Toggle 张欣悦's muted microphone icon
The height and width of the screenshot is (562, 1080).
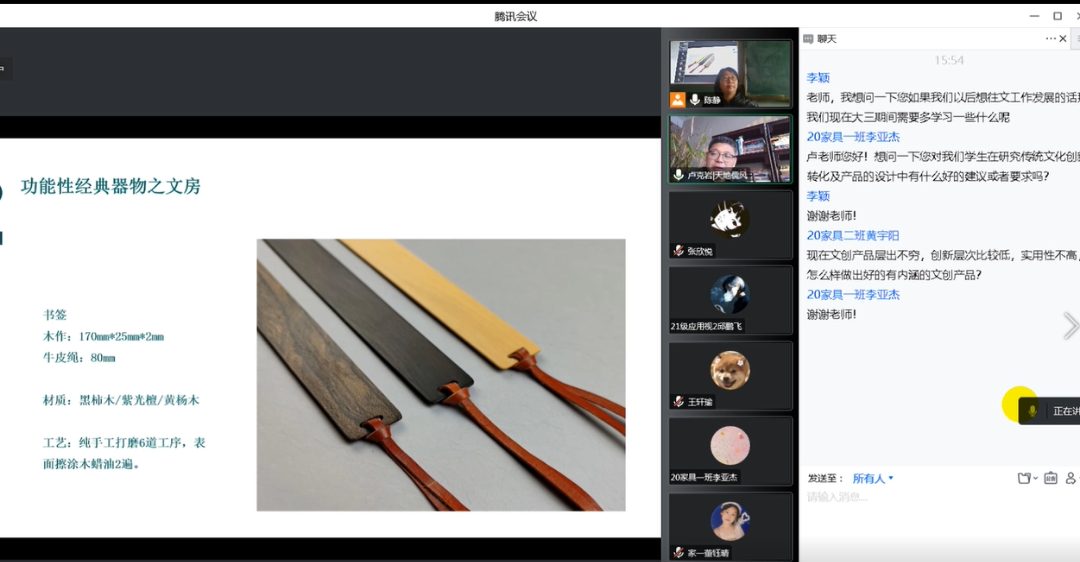pyautogui.click(x=678, y=251)
